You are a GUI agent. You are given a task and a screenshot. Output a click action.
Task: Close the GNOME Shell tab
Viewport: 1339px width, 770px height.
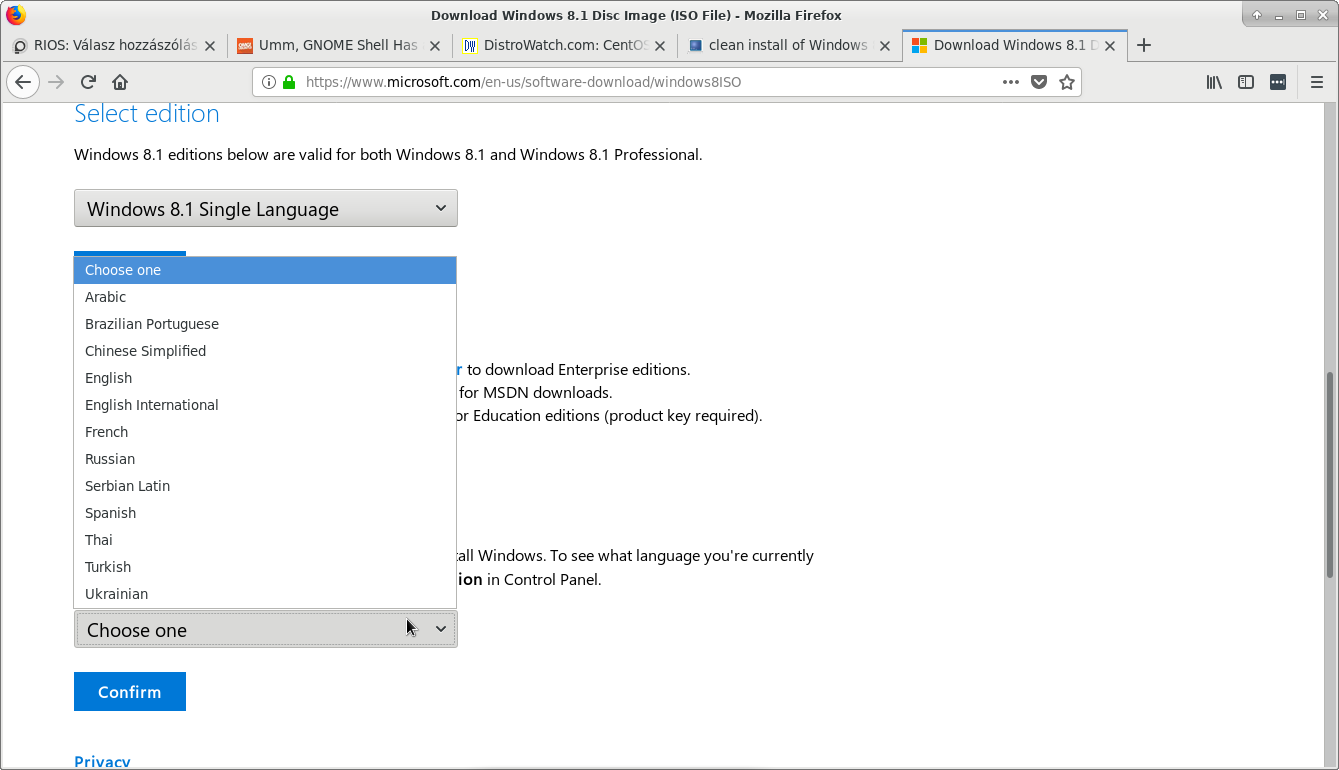pos(434,45)
